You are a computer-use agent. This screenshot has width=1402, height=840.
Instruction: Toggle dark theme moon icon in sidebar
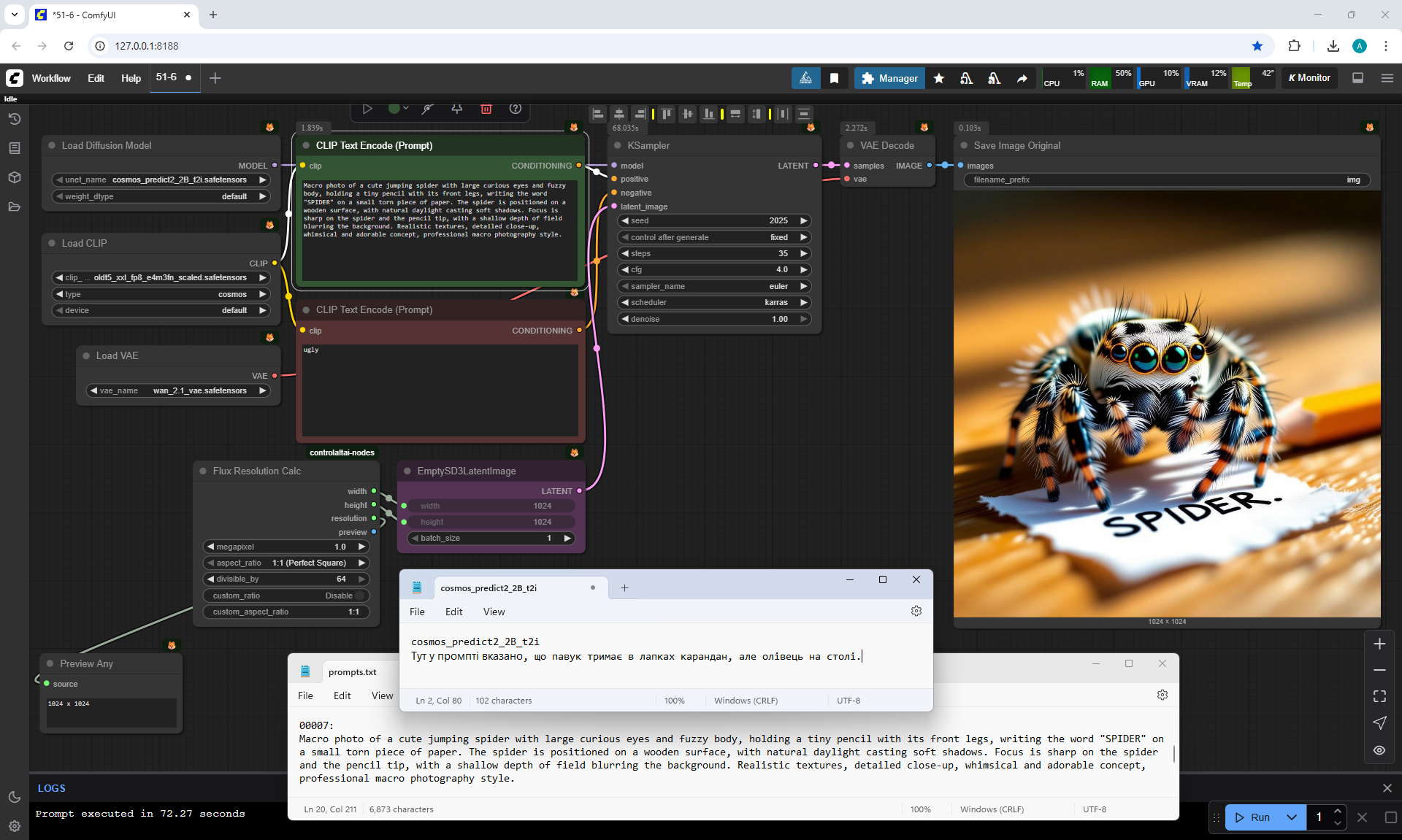coord(14,797)
